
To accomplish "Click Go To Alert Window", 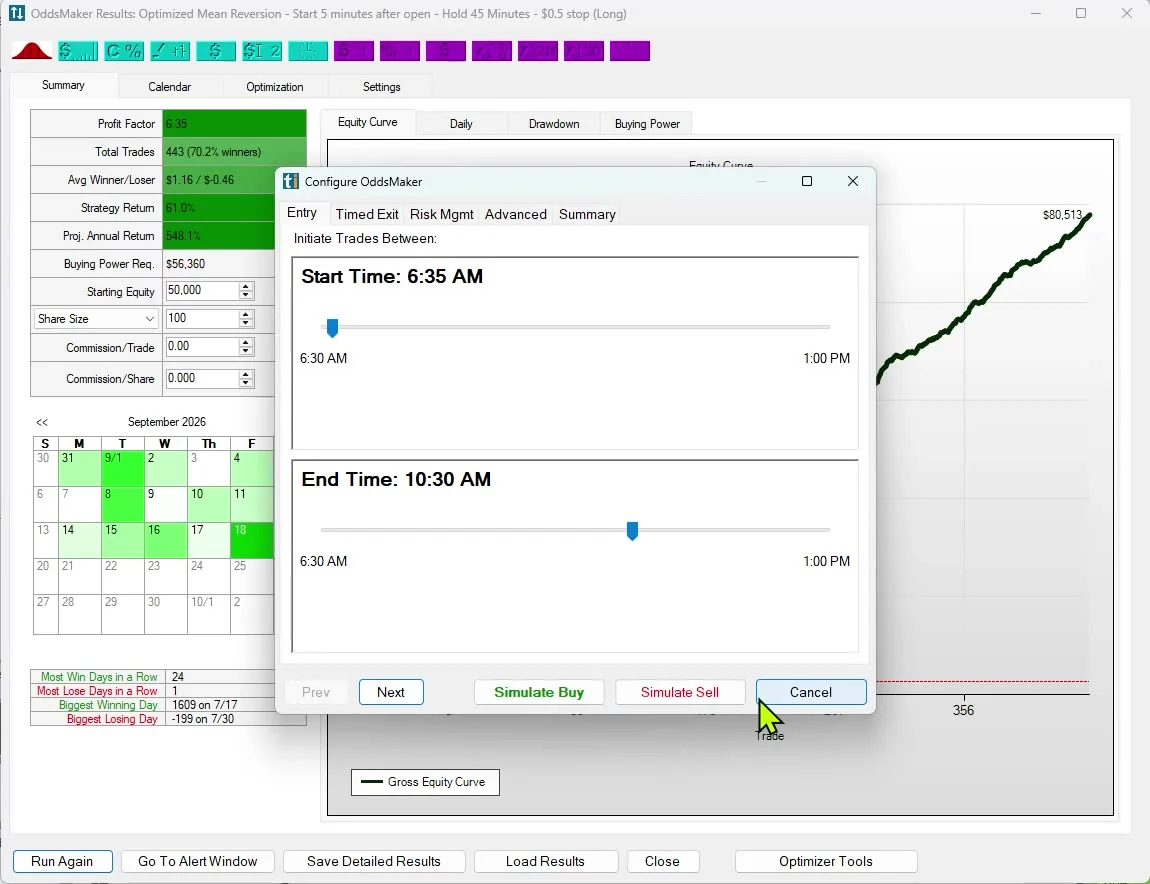I will pos(197,861).
